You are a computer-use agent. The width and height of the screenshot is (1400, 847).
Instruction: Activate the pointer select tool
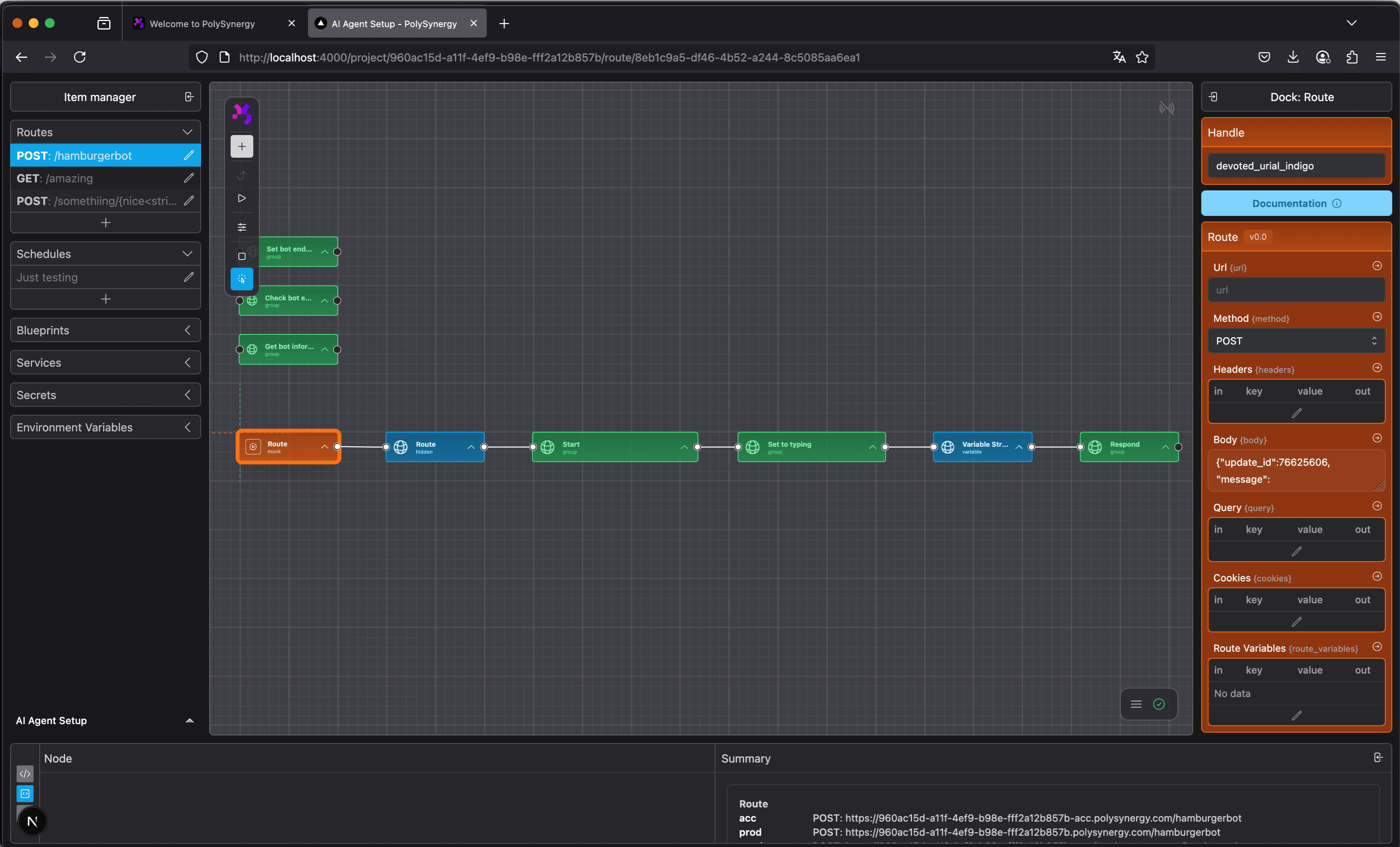coord(241,279)
